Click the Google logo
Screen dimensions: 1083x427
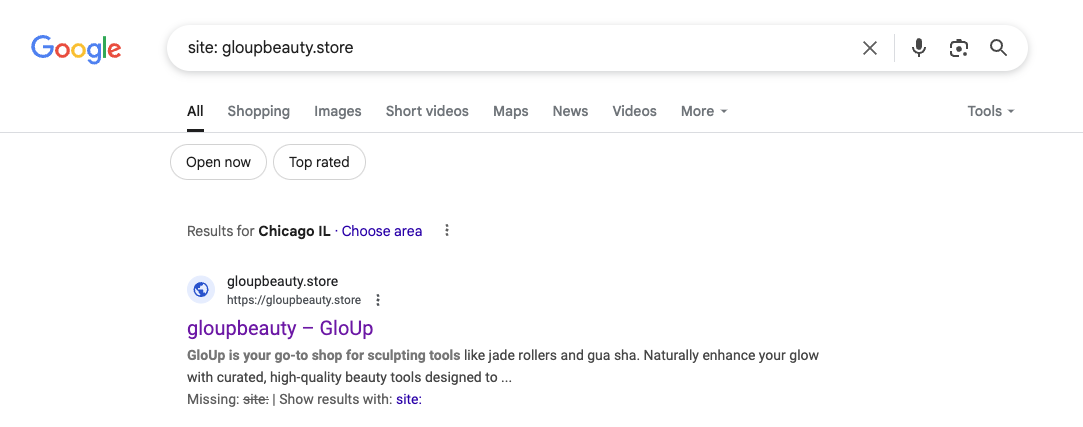click(x=76, y=48)
